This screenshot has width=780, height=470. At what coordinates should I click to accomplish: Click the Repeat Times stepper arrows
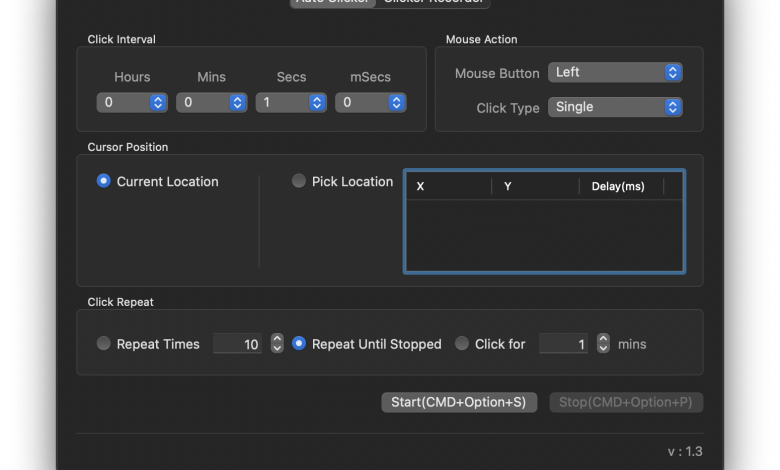coord(277,343)
